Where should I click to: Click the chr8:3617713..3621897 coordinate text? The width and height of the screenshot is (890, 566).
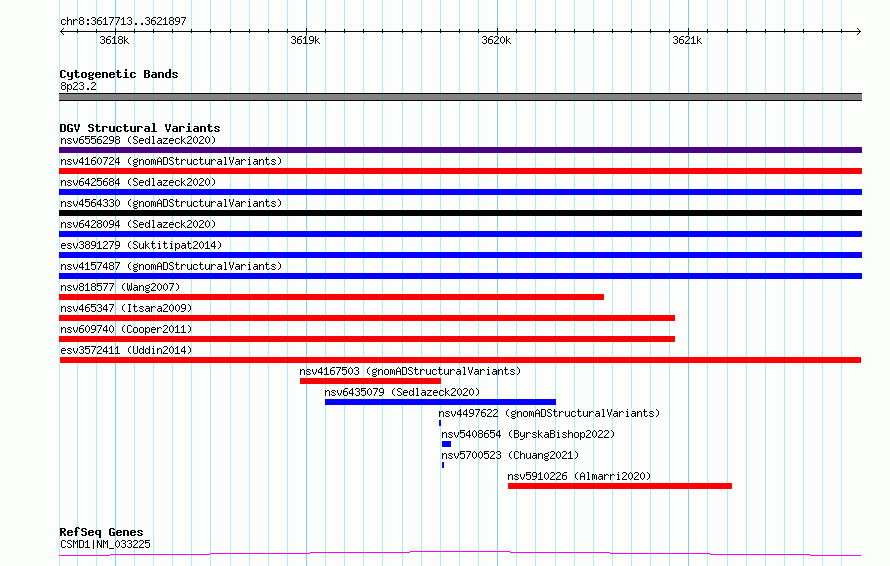pos(123,22)
